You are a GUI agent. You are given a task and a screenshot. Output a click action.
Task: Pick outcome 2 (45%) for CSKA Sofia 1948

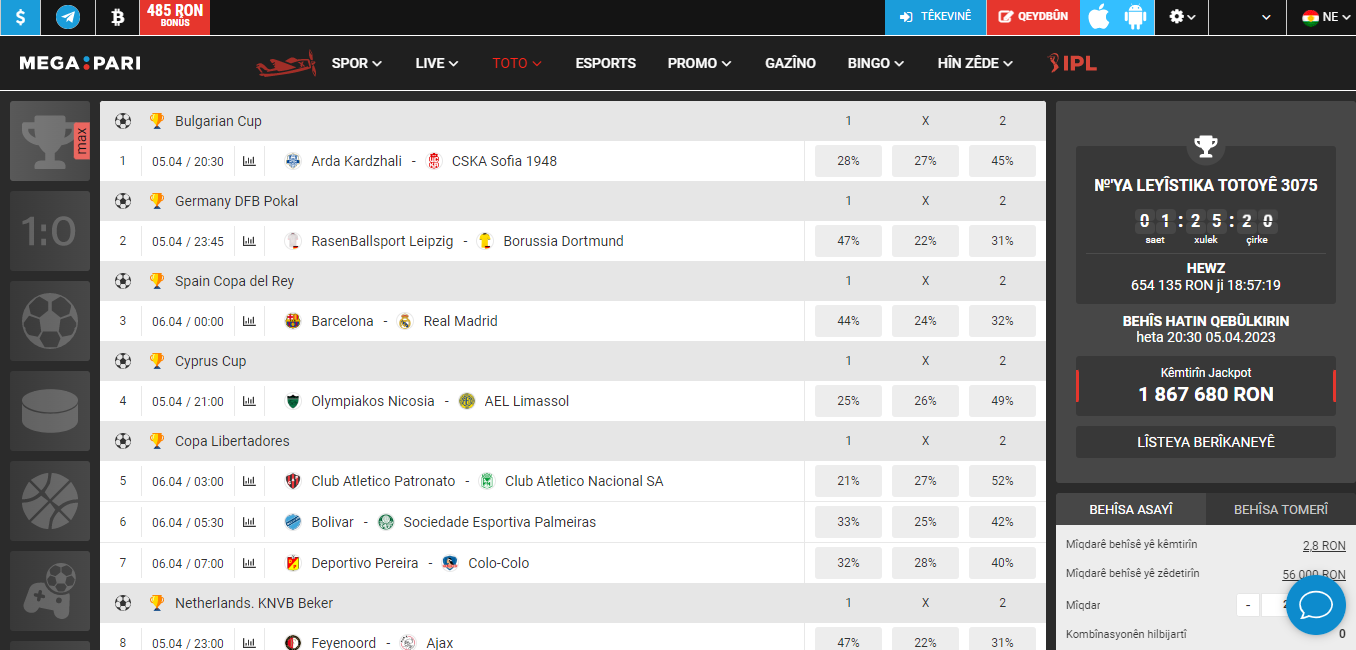pos(1002,161)
